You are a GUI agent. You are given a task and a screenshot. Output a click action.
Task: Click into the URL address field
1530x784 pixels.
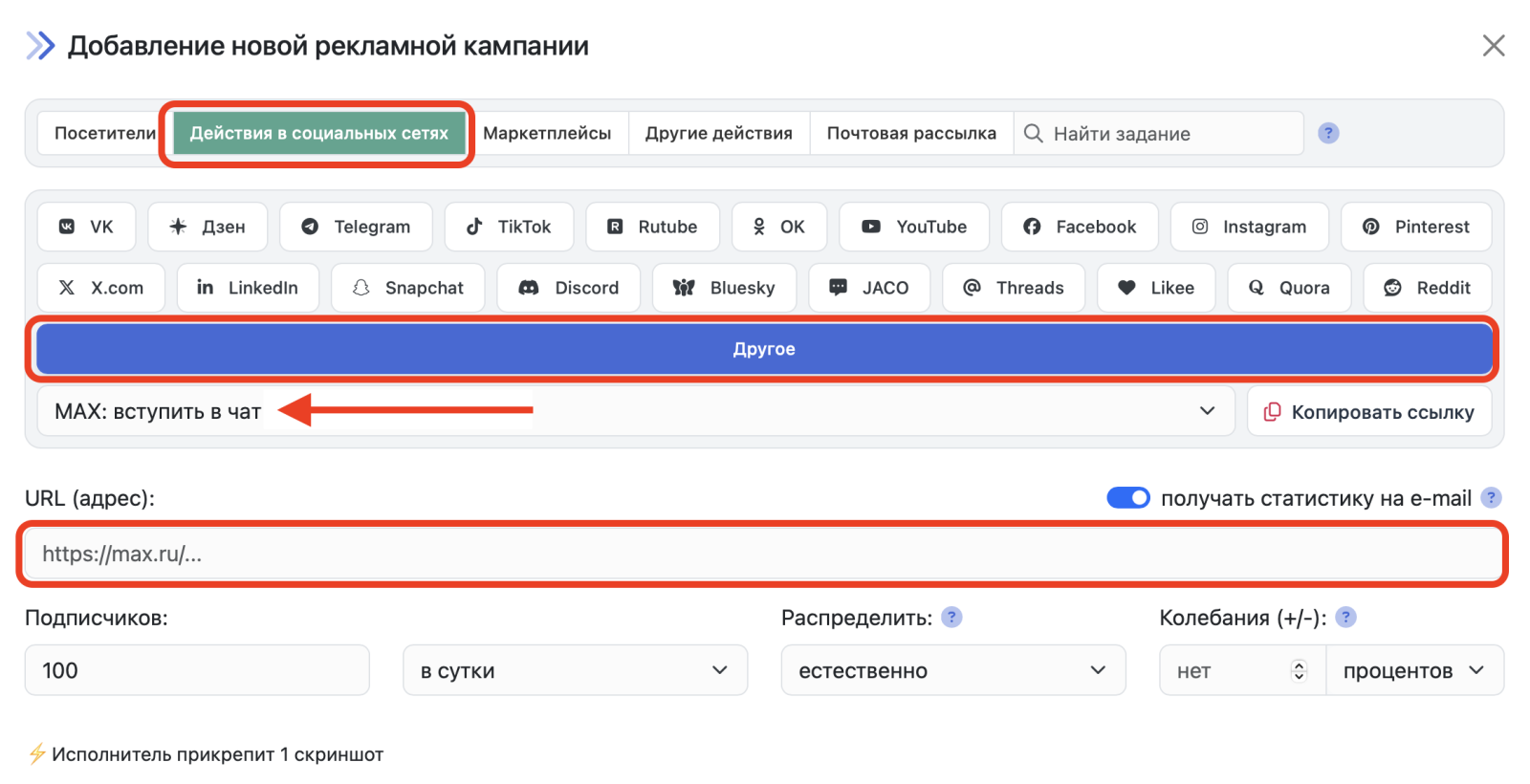[x=761, y=554]
